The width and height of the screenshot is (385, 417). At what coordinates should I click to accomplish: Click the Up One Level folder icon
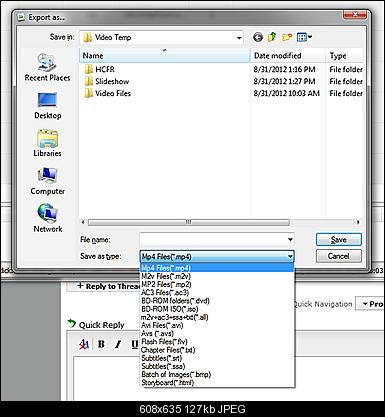[272, 37]
